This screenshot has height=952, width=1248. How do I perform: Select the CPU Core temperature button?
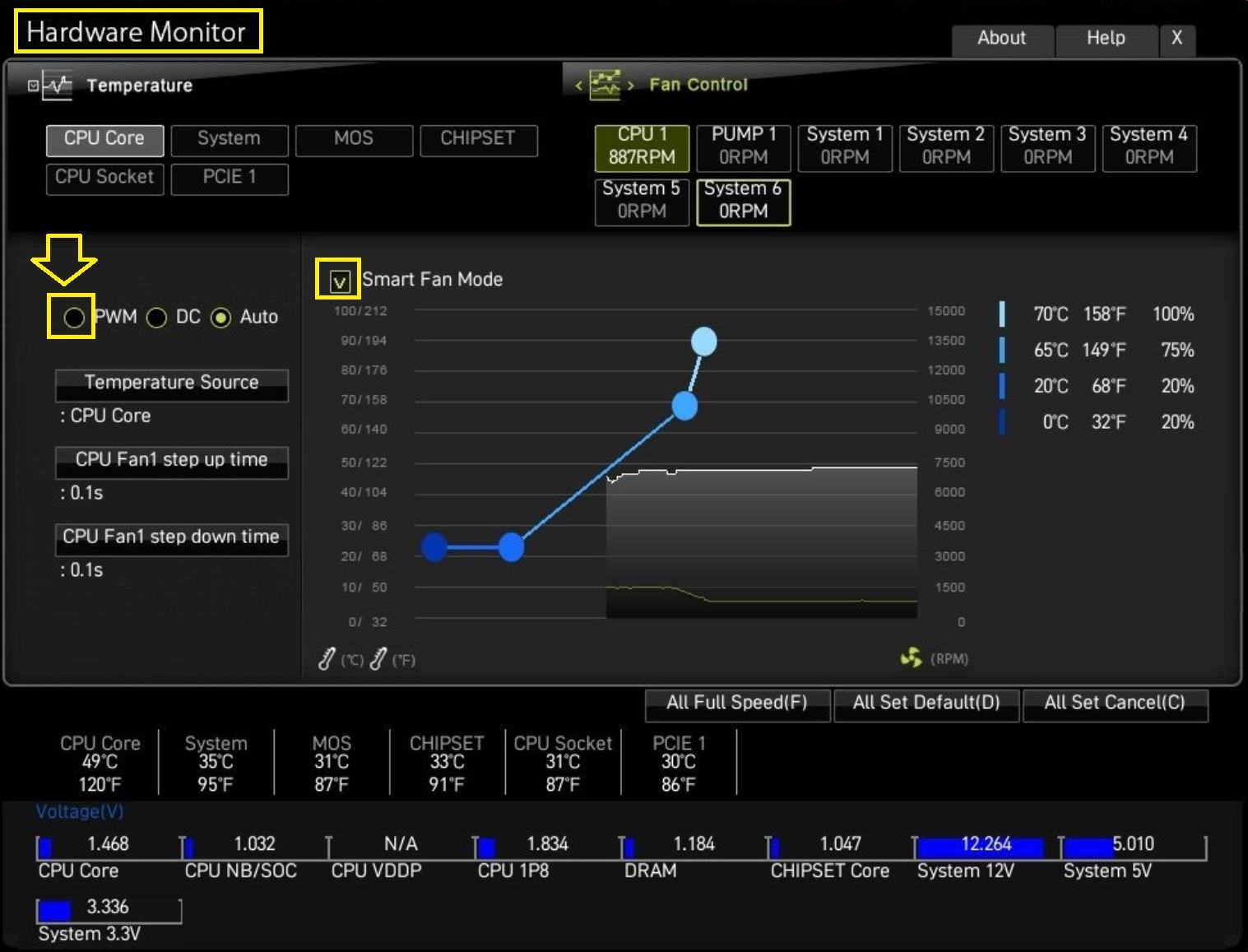click(x=104, y=139)
